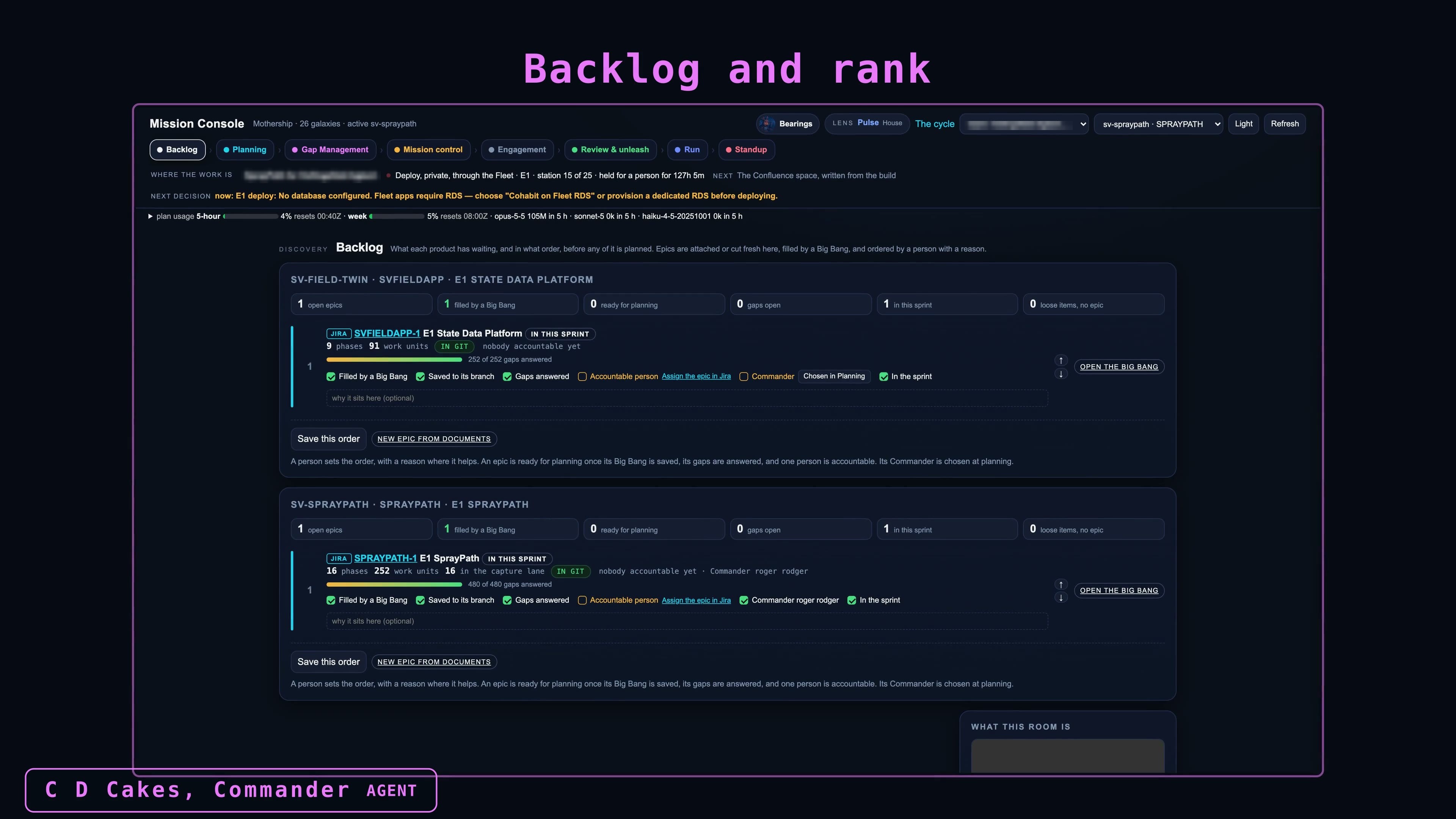Click the Chosen in Planning chip
The width and height of the screenshot is (1456, 819).
click(x=834, y=377)
